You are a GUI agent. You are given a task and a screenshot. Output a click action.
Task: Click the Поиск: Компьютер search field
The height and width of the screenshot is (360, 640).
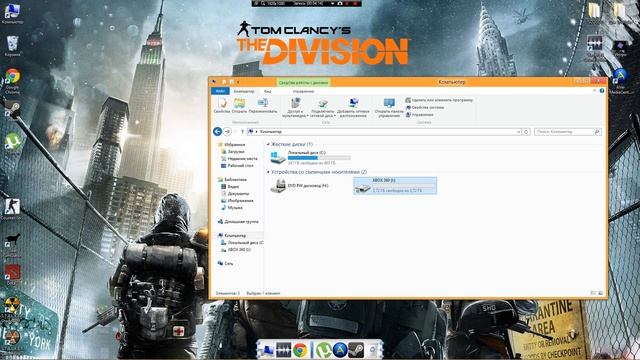(x=568, y=132)
